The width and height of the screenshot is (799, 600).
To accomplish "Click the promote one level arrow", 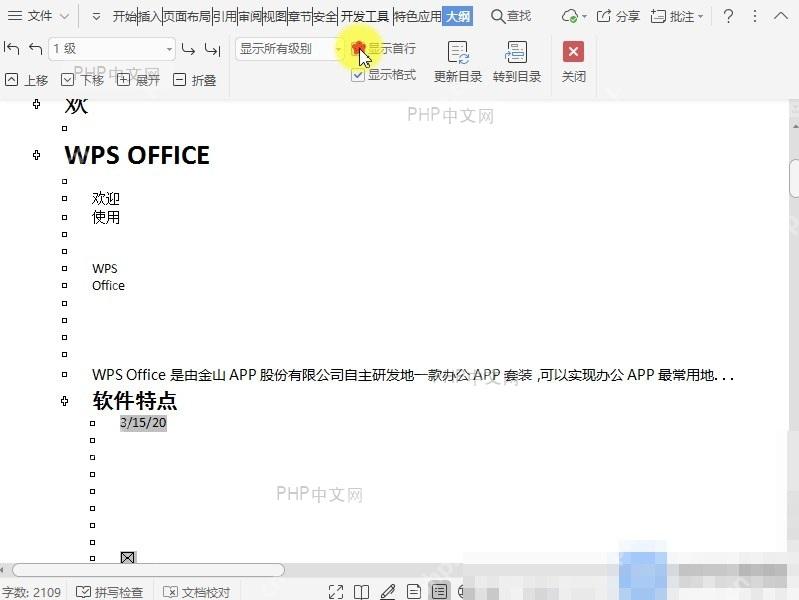I will click(36, 48).
